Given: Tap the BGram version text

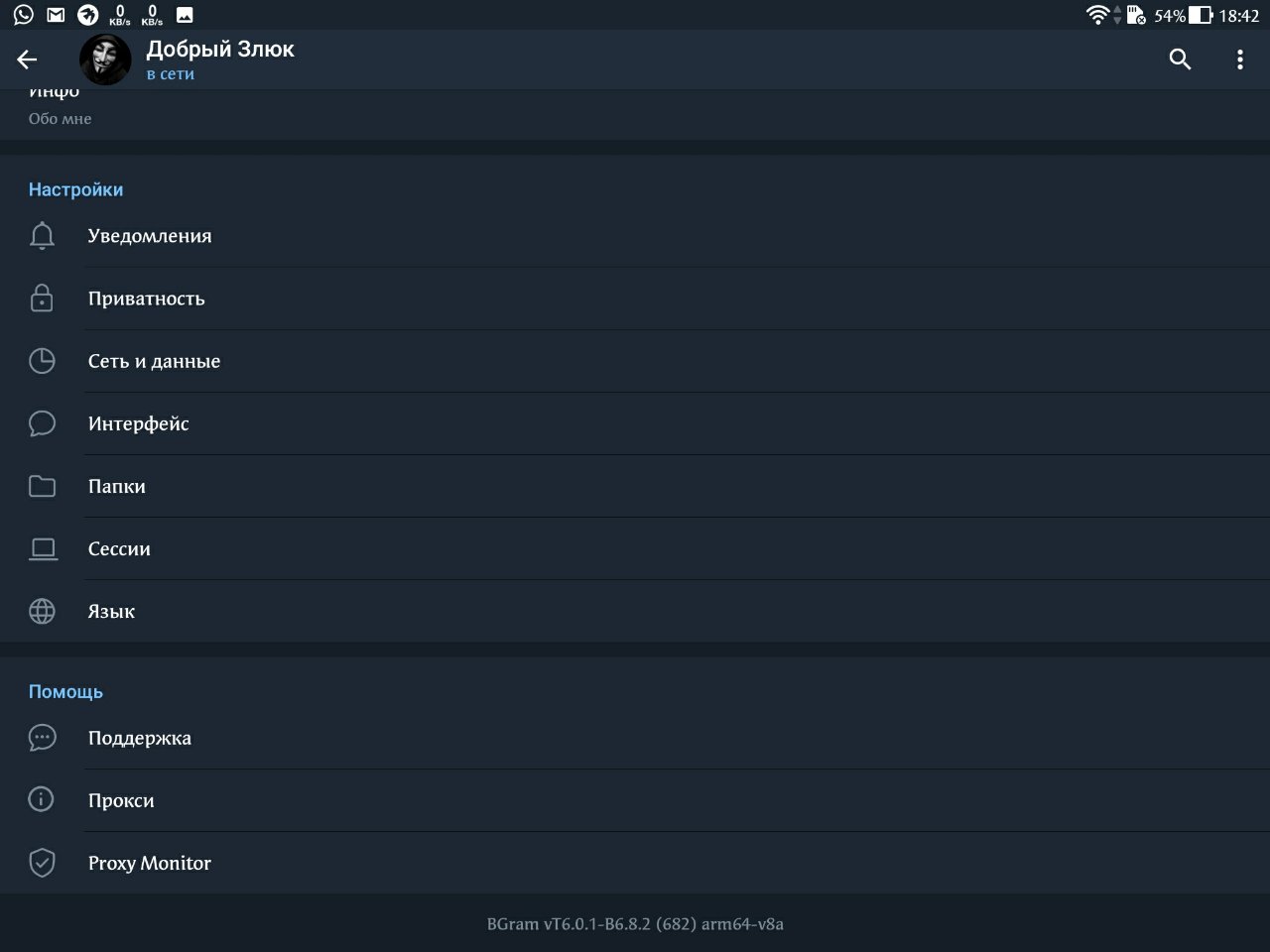Looking at the screenshot, I should click(635, 924).
